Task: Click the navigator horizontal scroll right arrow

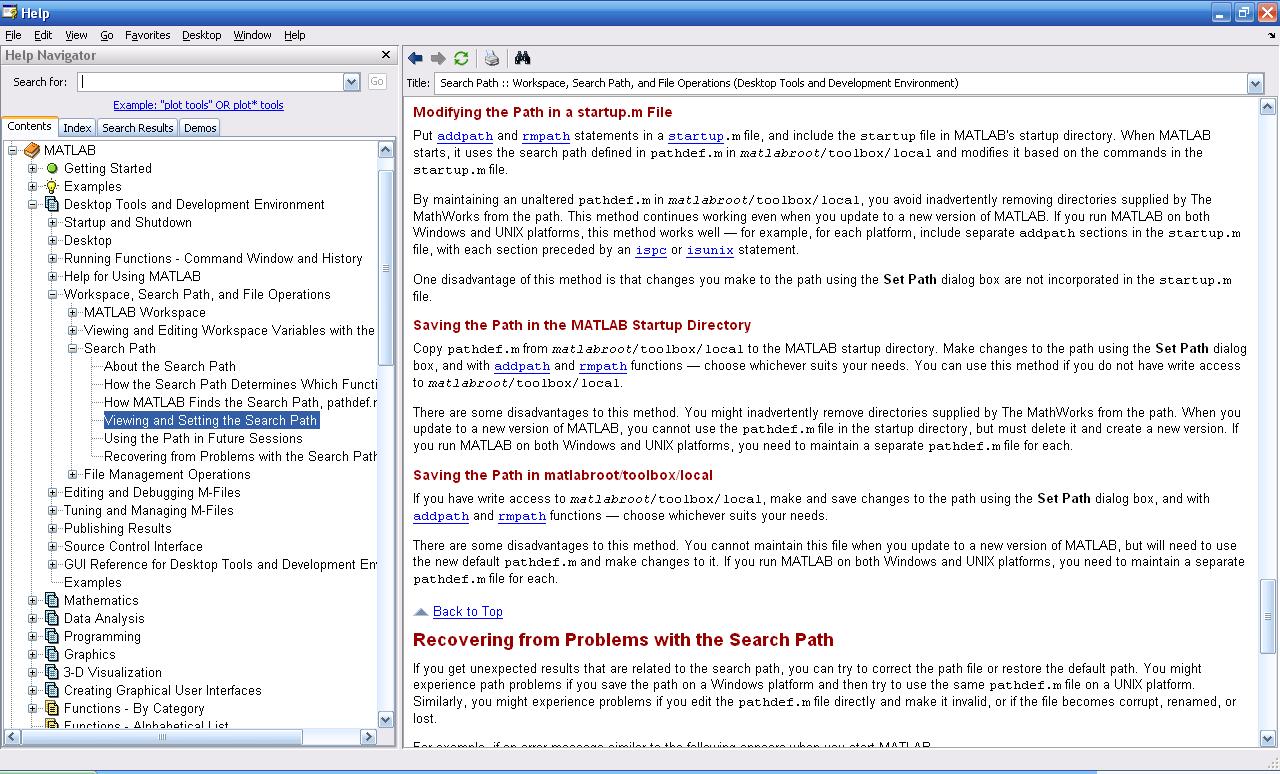Action: (368, 737)
